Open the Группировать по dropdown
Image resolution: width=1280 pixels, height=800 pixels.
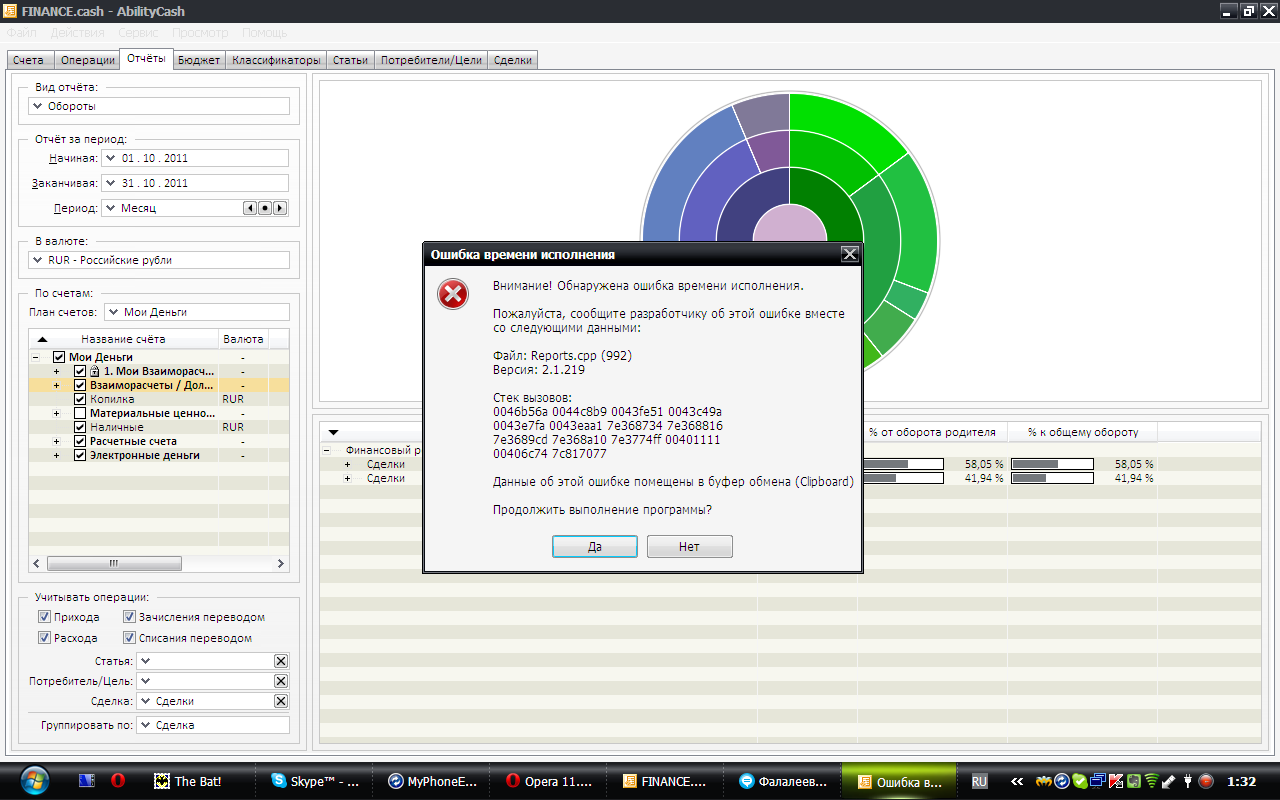coord(212,725)
